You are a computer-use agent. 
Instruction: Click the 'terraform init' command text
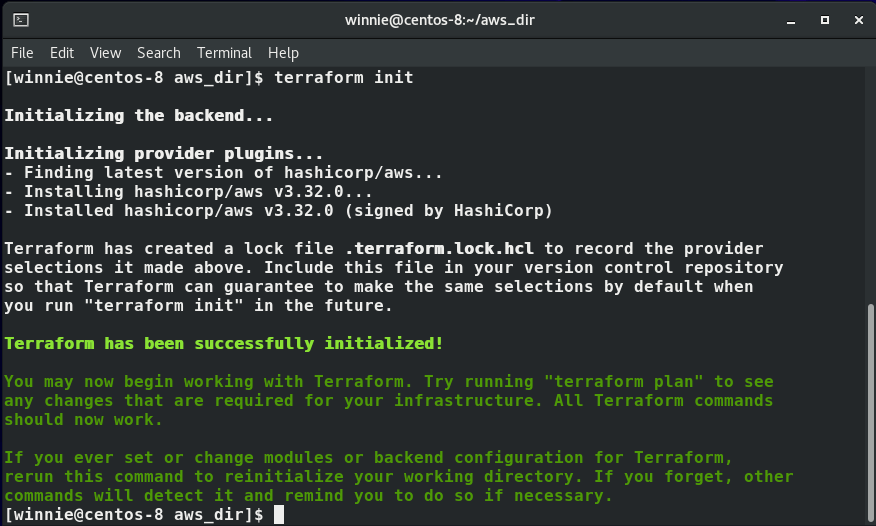click(344, 78)
